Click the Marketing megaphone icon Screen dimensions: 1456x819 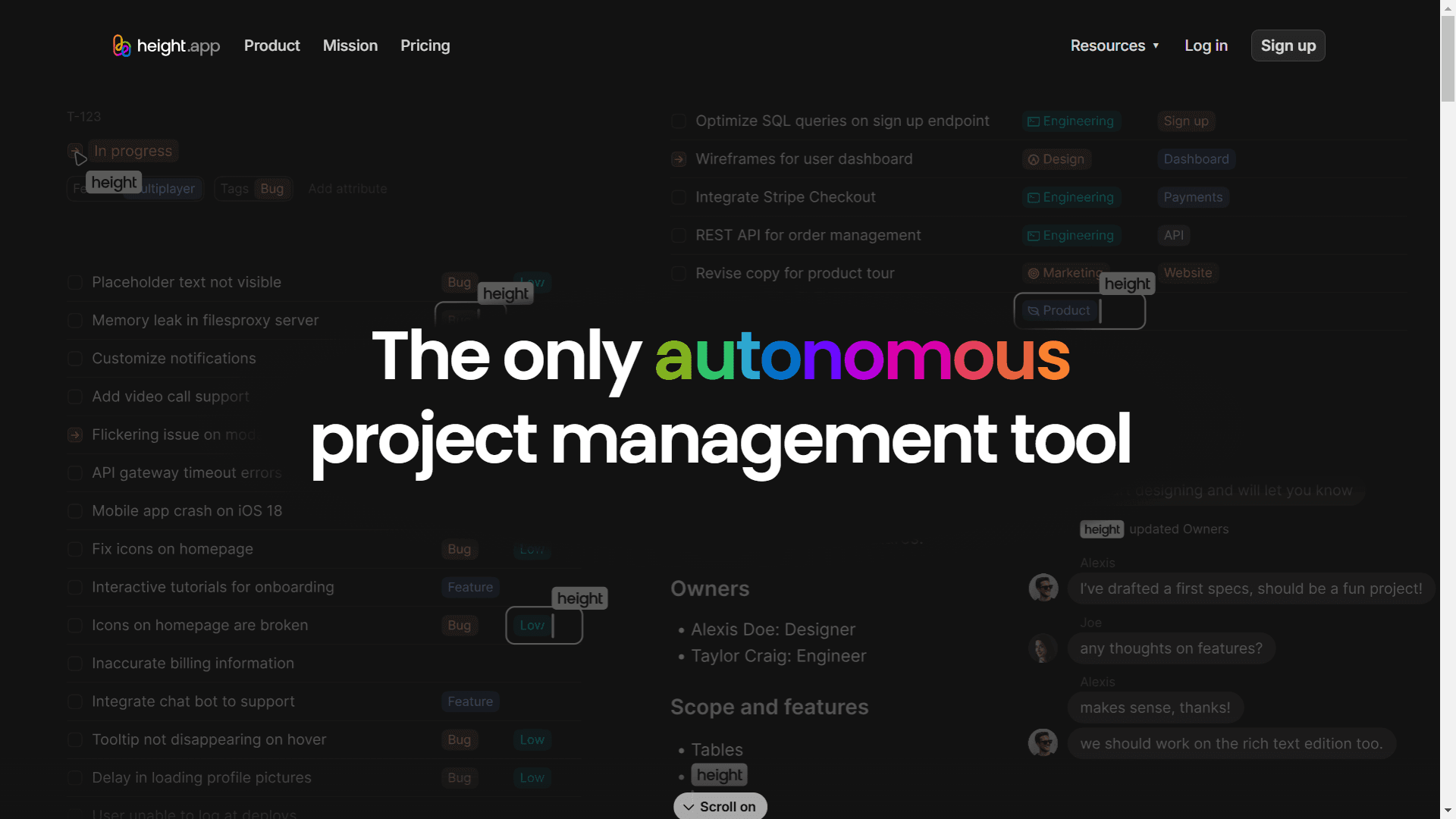[x=1034, y=273]
